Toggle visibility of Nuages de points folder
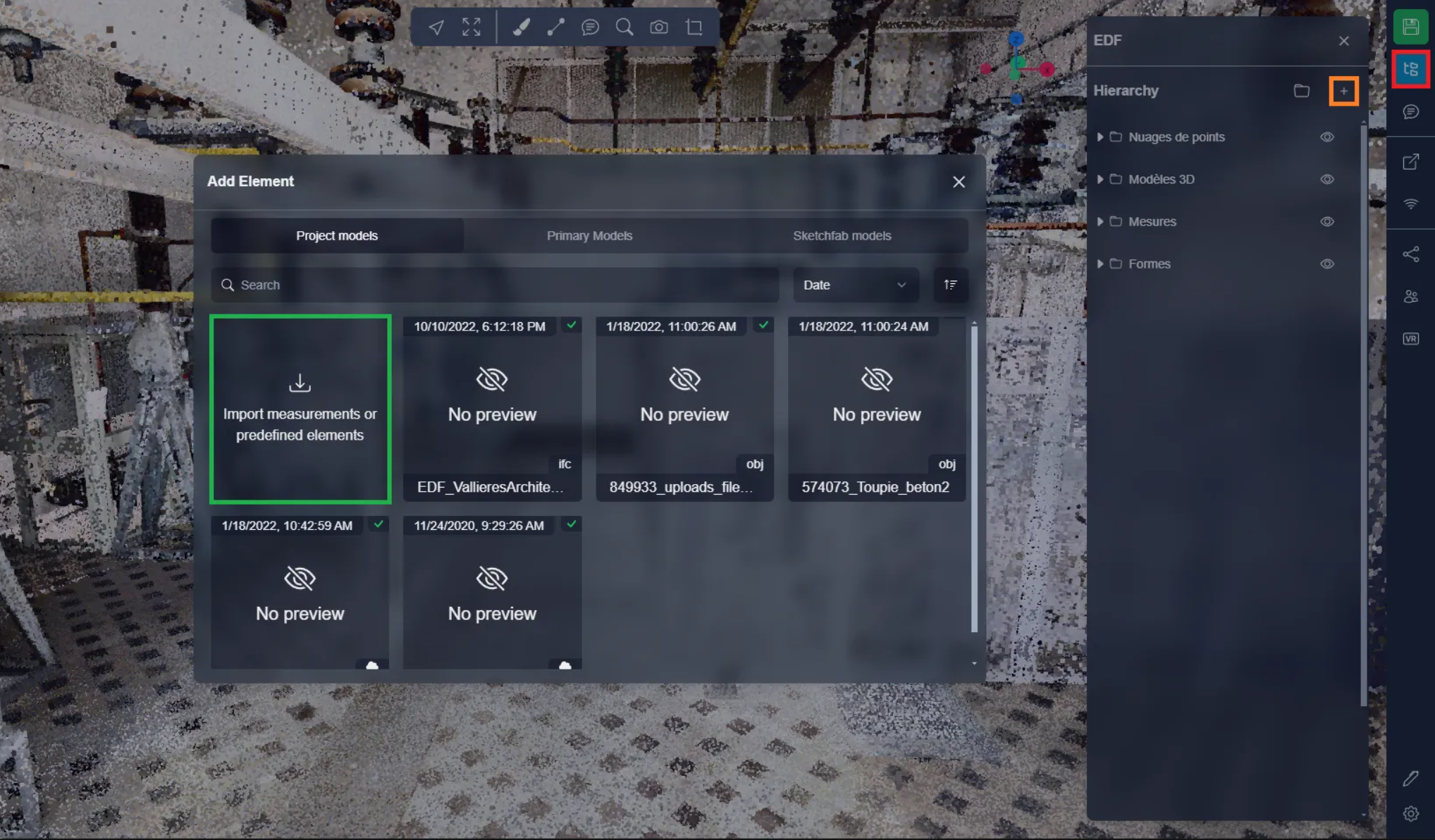The image size is (1435, 840). coord(1326,137)
